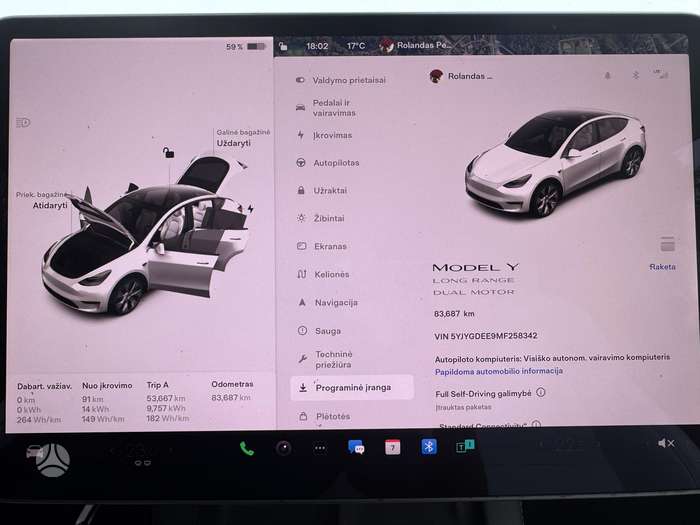Tap the lock icon in status bar
Image resolution: width=700 pixels, height=525 pixels.
[283, 46]
